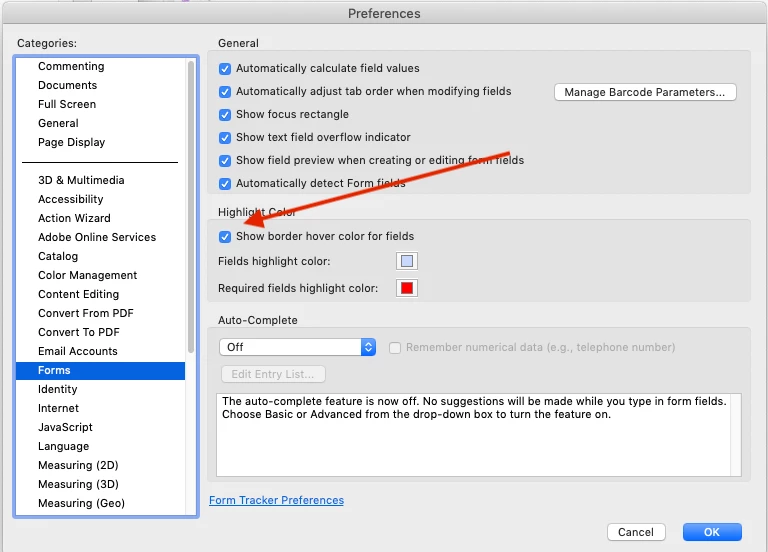Pick the Fields highlight color swatch
The width and height of the screenshot is (768, 552).
pyautogui.click(x=407, y=261)
